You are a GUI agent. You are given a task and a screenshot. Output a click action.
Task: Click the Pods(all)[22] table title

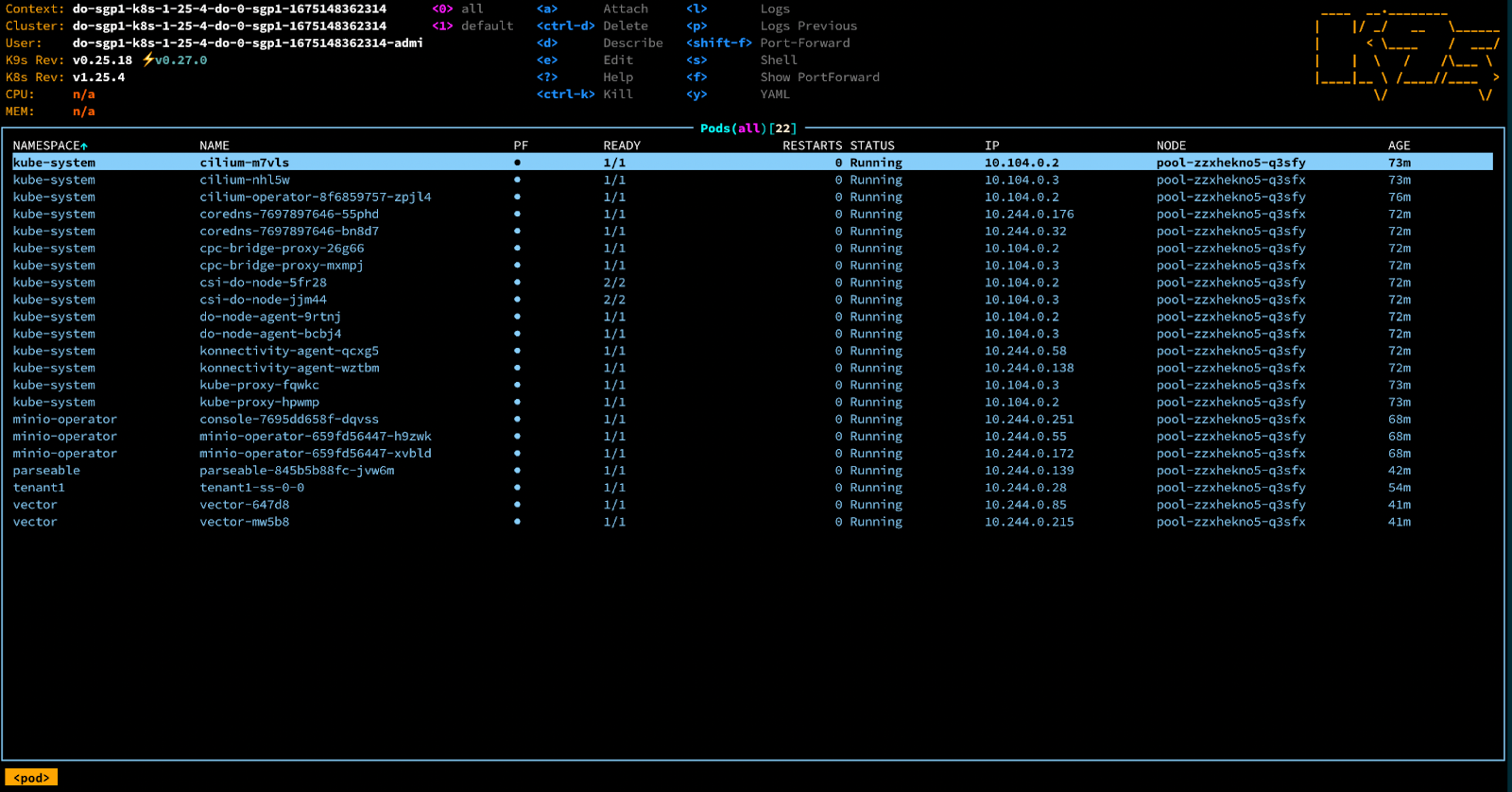[747, 129]
